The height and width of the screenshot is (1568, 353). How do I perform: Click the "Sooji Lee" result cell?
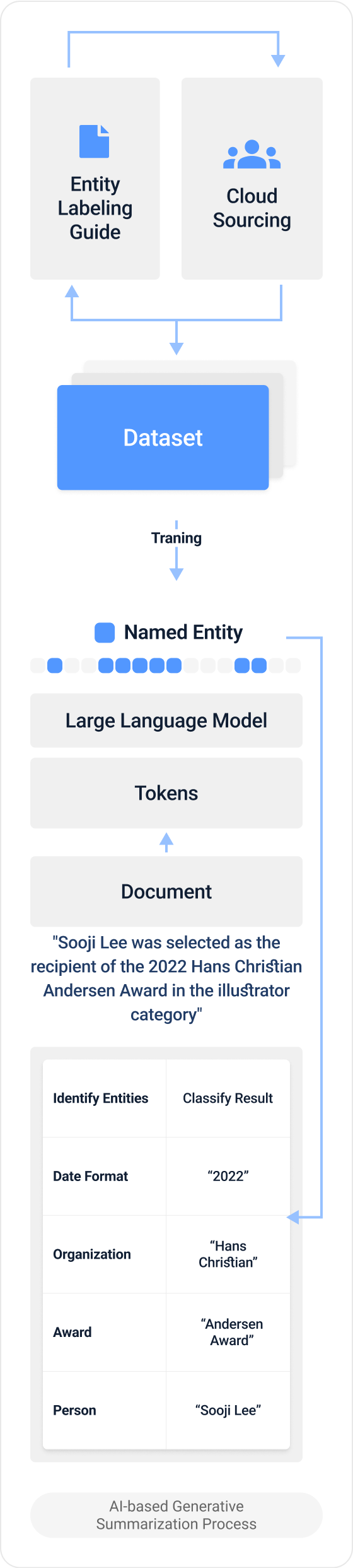coord(228,1410)
